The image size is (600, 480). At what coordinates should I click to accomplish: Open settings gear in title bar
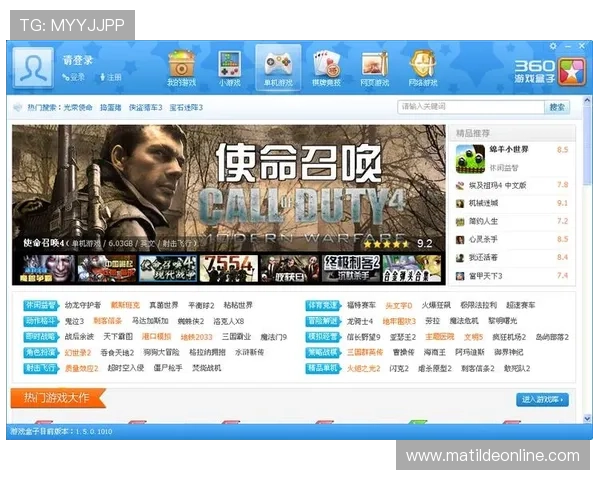point(553,46)
